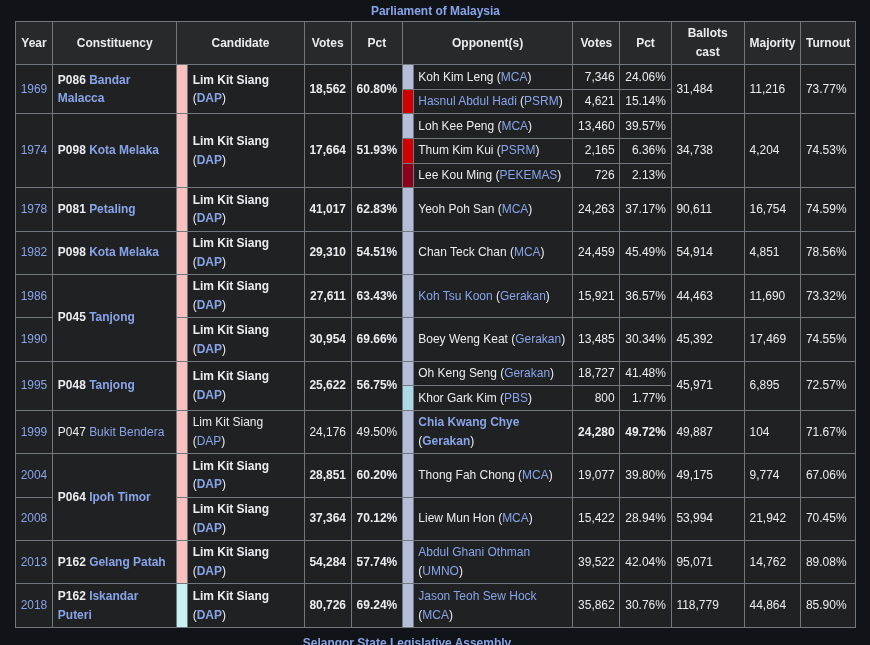Click MCA link next to Chan Teck Chan
Screen dimensions: 870x645
tap(527, 251)
